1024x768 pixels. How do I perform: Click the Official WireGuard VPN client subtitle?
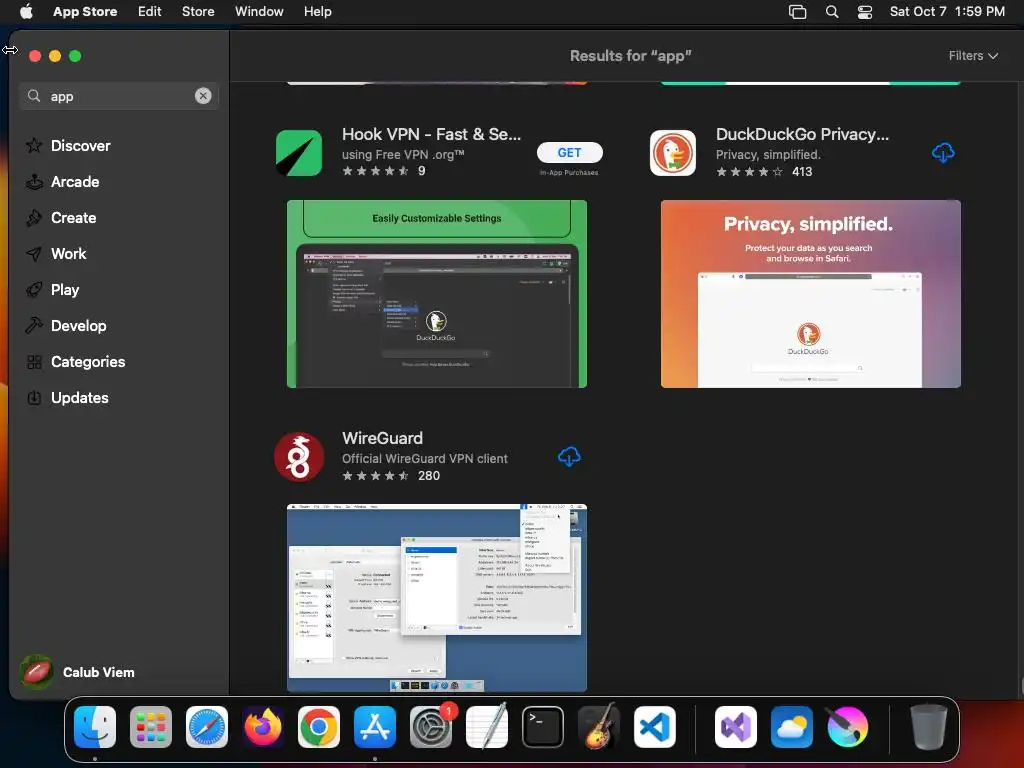click(x=424, y=458)
